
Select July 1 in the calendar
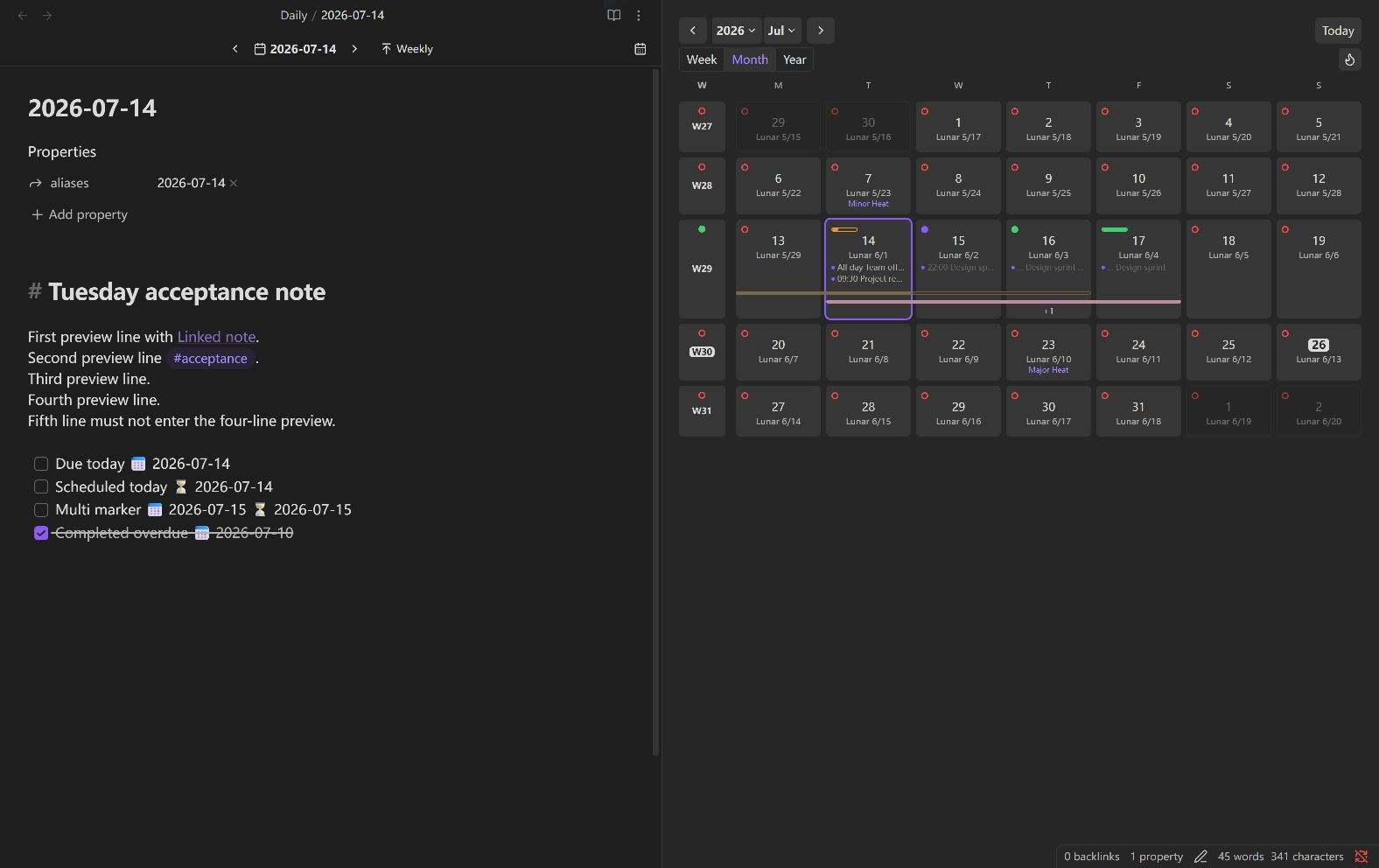[x=958, y=126]
